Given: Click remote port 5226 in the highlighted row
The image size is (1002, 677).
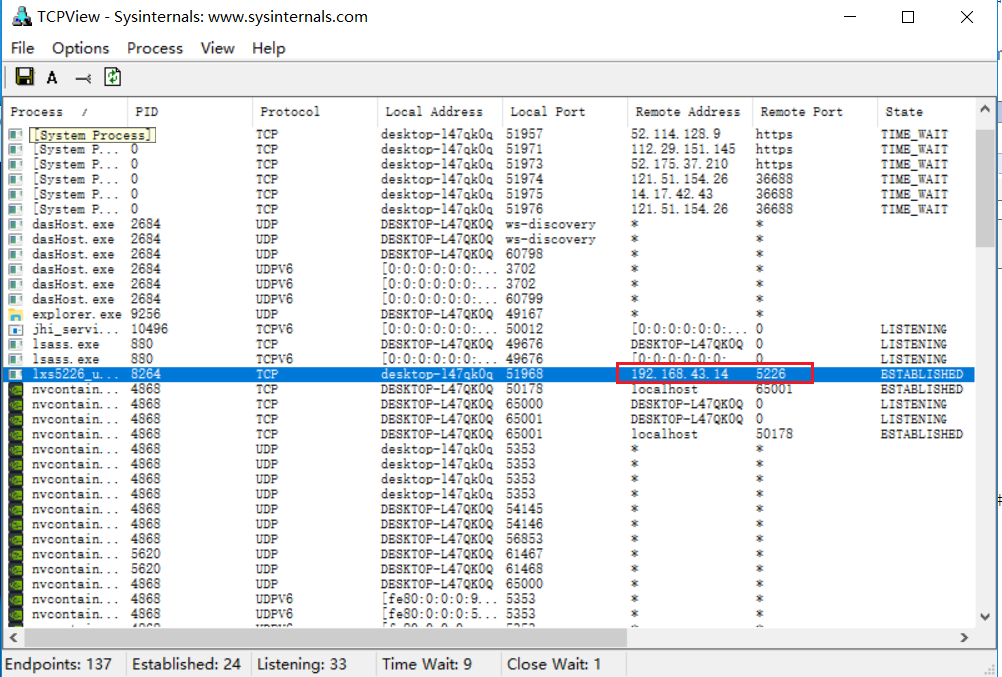Looking at the screenshot, I should point(771,374).
